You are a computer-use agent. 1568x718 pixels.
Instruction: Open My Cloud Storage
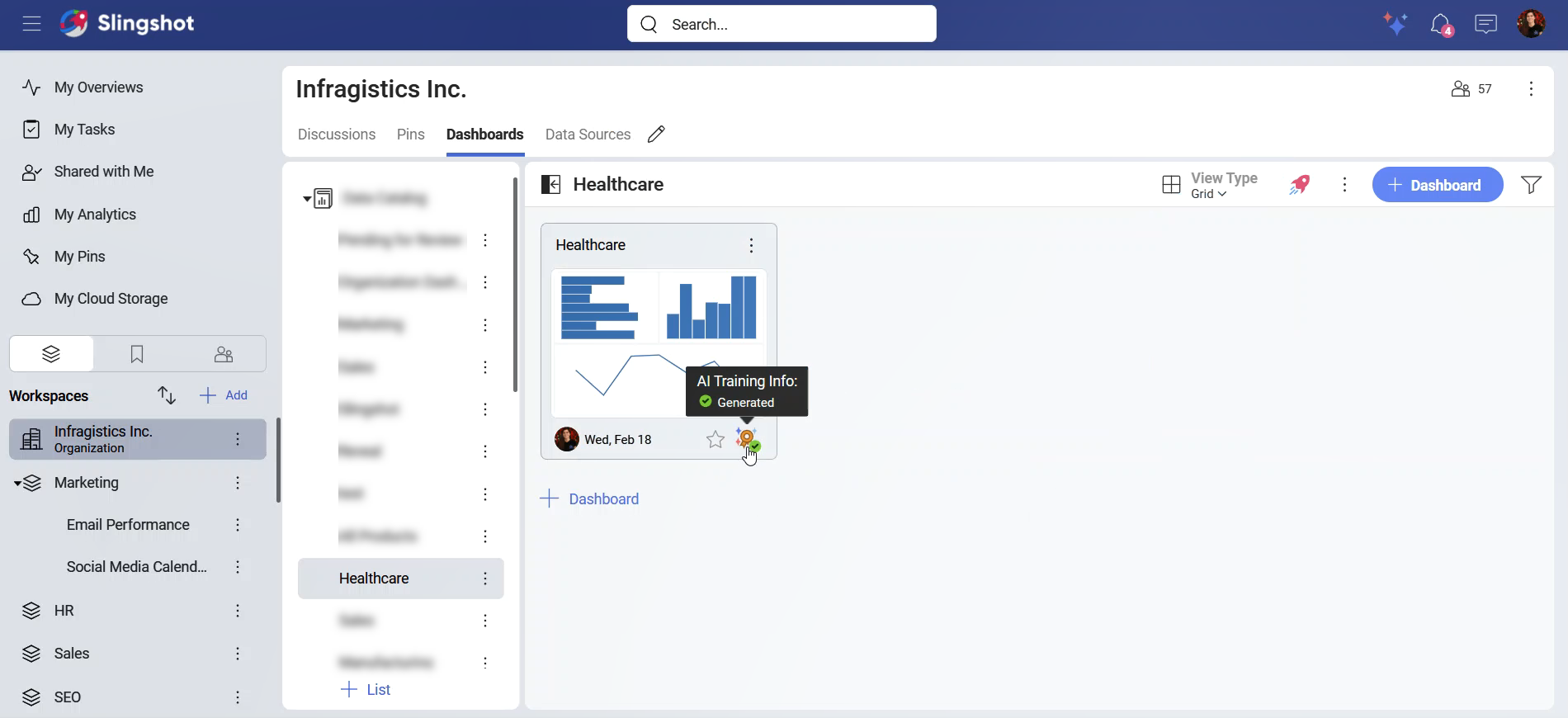[111, 299]
